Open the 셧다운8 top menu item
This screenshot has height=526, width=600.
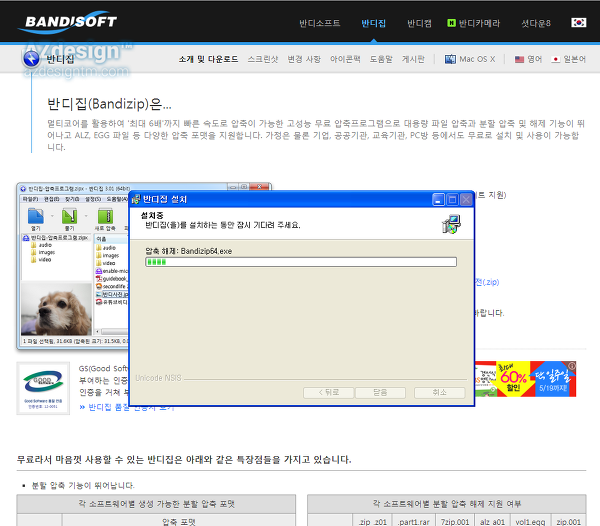point(536,23)
